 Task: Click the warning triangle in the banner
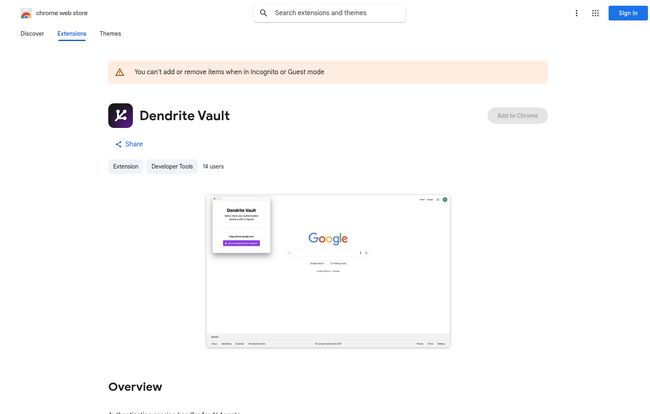(120, 73)
